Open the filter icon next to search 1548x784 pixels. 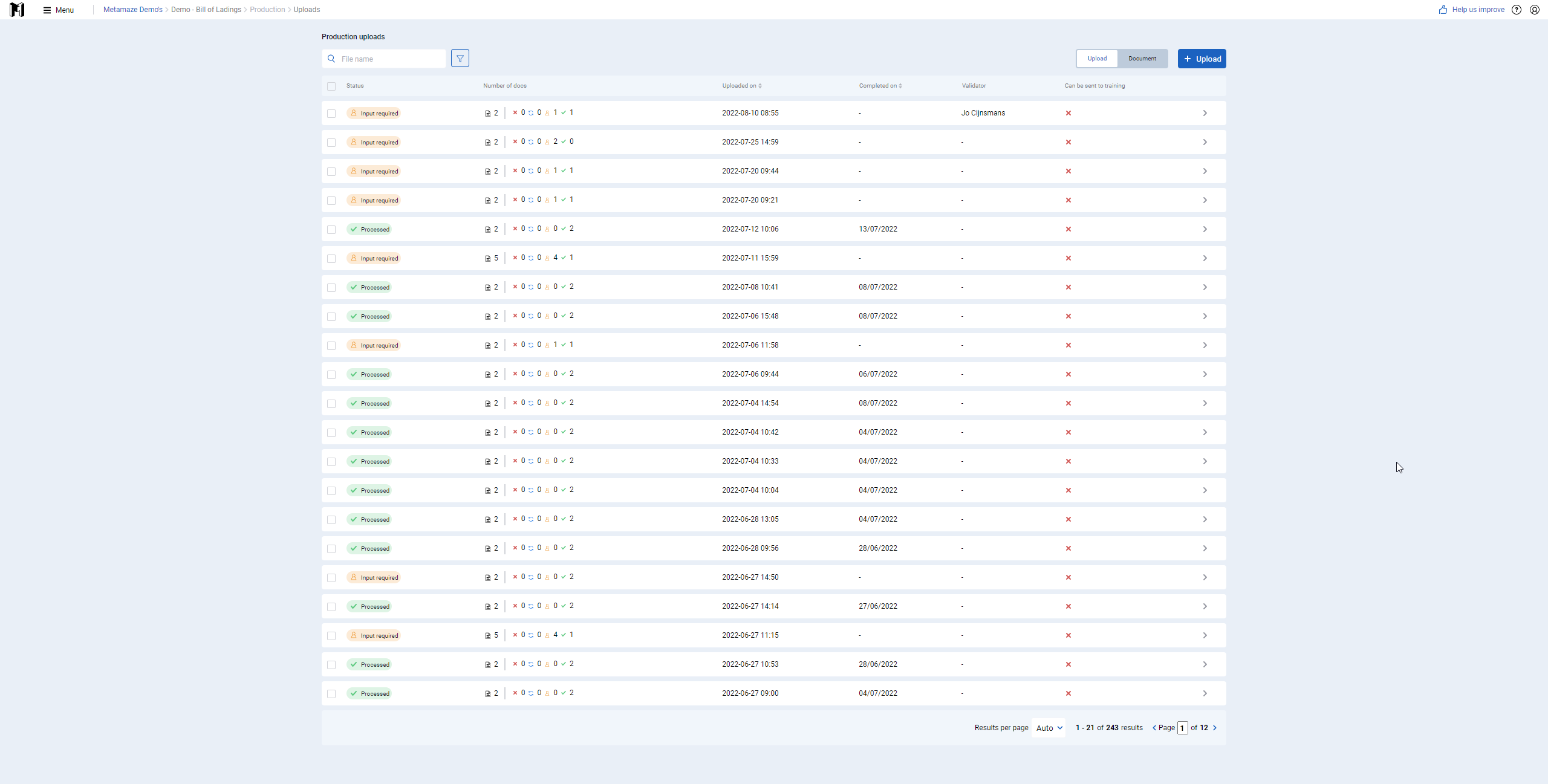[x=460, y=59]
